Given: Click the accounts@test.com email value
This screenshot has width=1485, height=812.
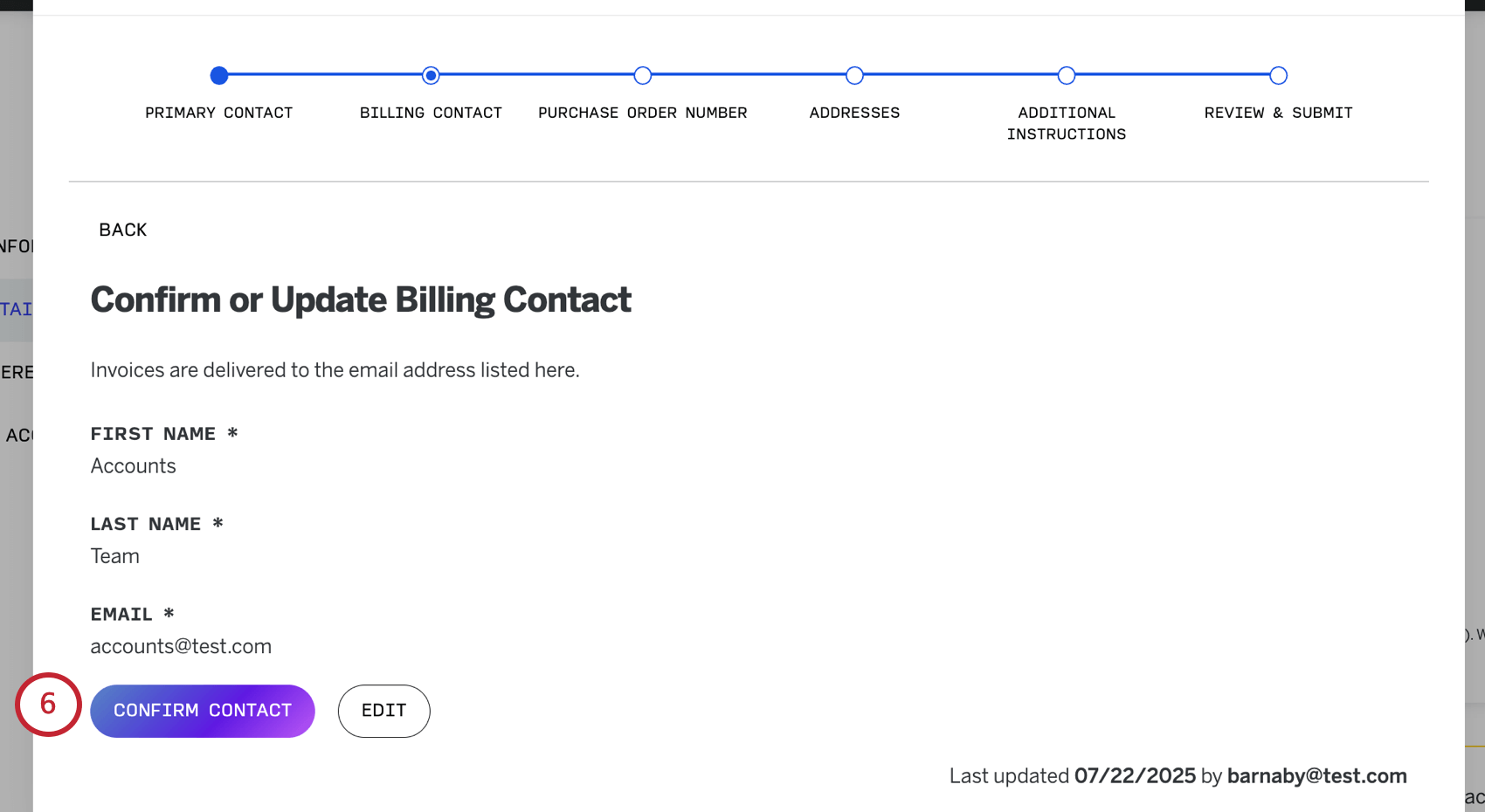Looking at the screenshot, I should (x=181, y=647).
